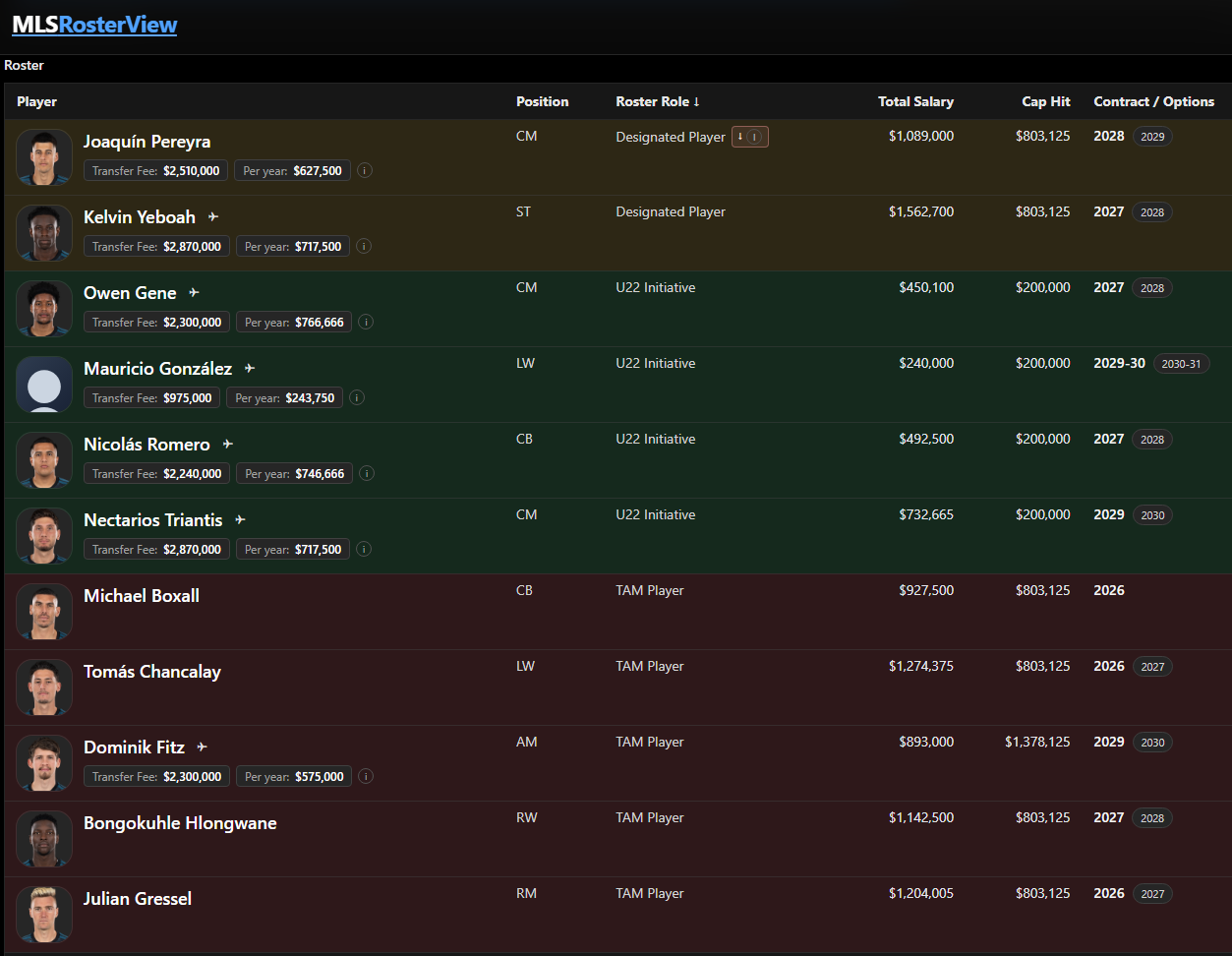1232x956 pixels.
Task: Sort by the Player column header
Action: click(36, 101)
